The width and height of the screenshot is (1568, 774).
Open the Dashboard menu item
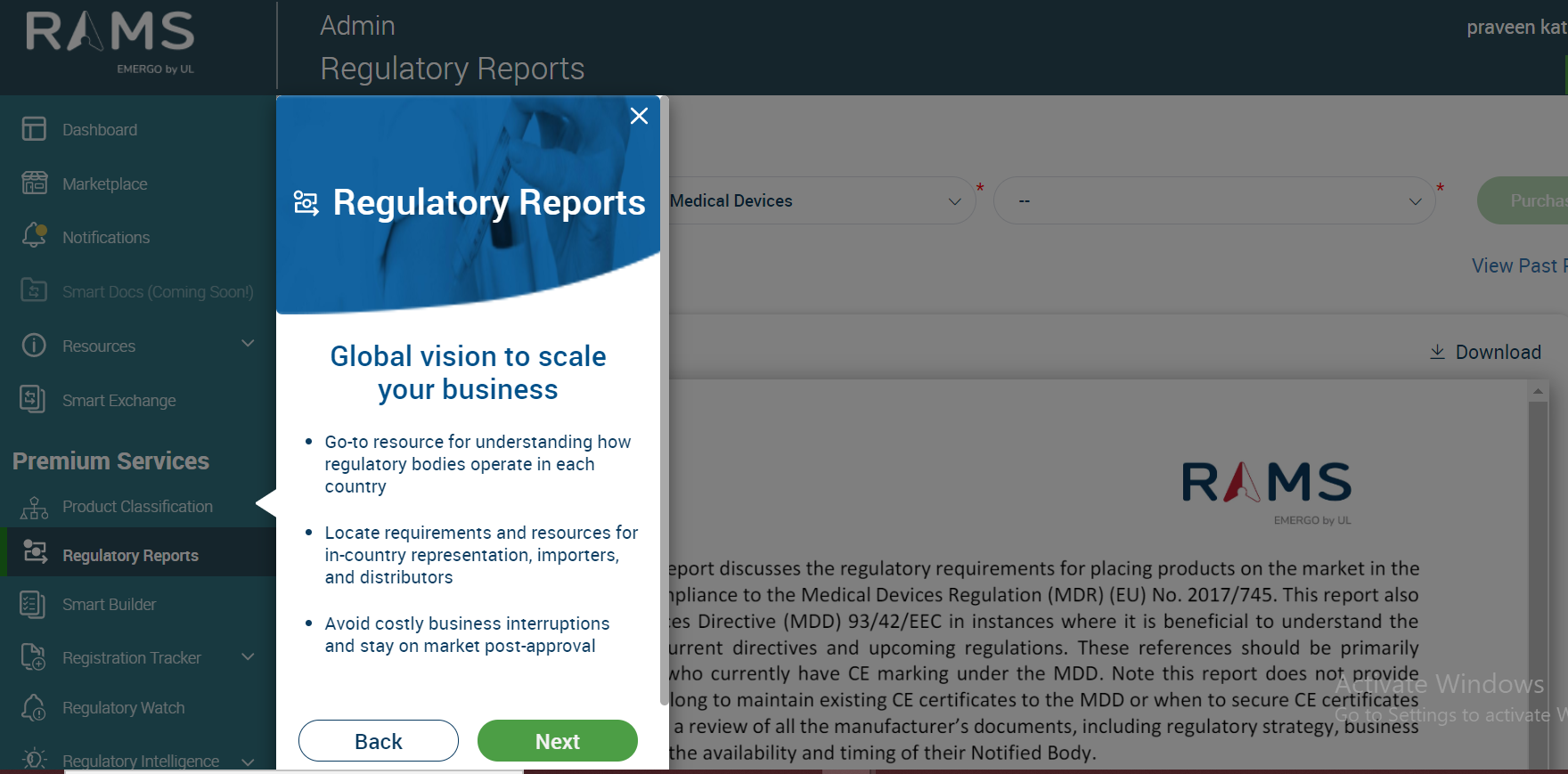(x=100, y=130)
